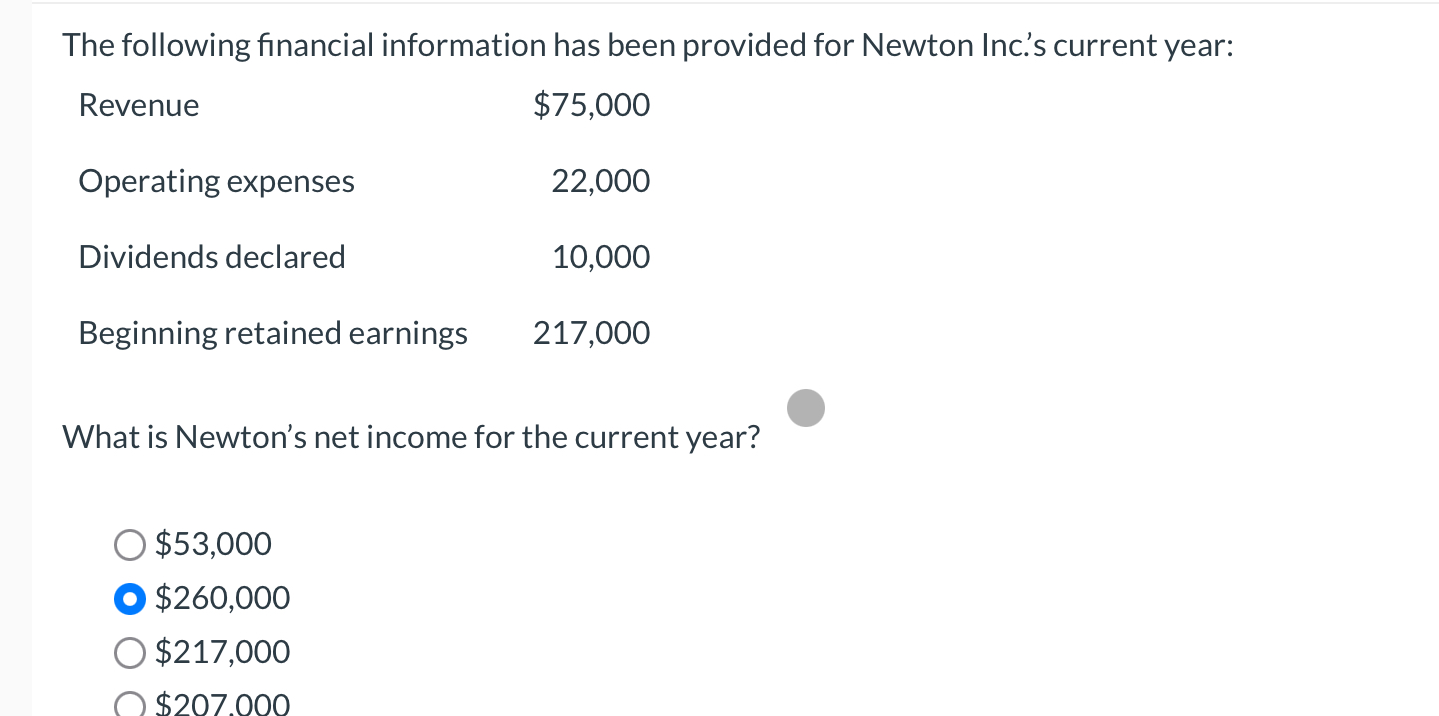Click the radio circle next to $53,000

(129, 545)
